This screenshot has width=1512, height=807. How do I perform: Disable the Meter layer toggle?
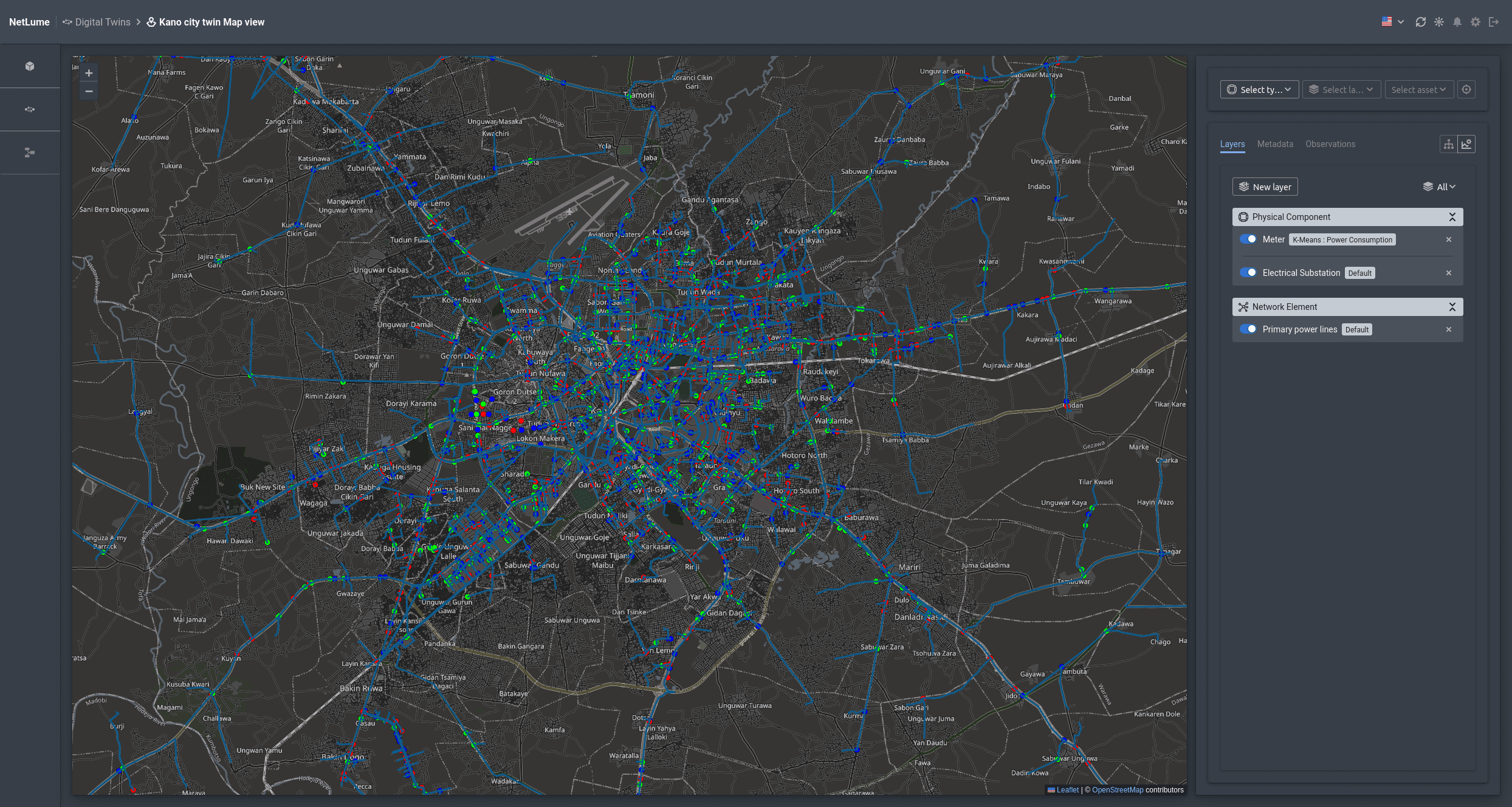pyautogui.click(x=1248, y=239)
